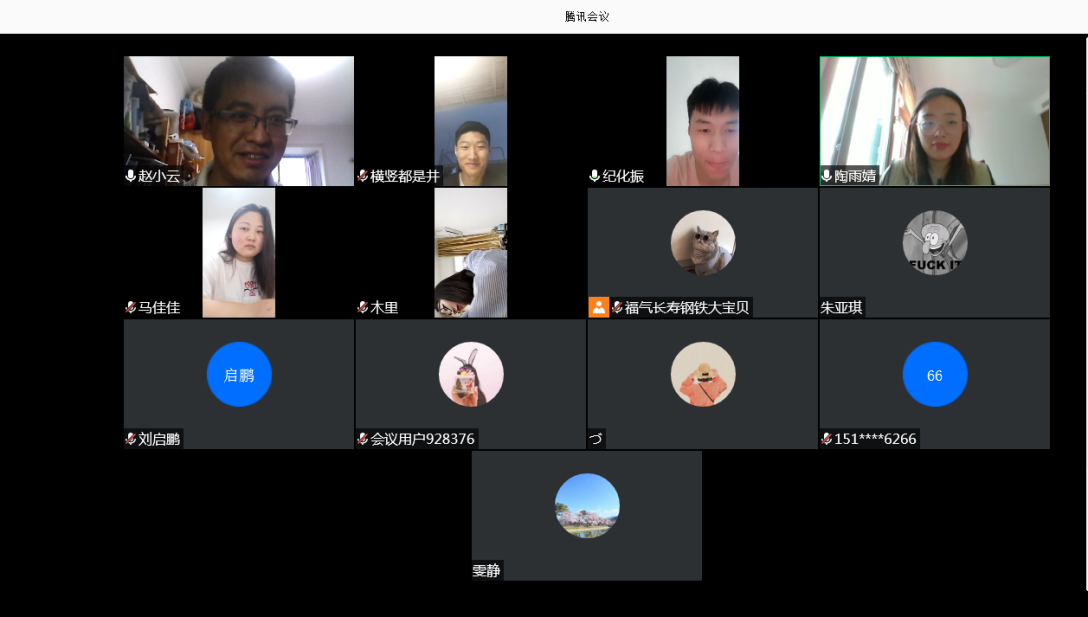Click the cat avatar of 福气长寿钢铁大宝贝
Image resolution: width=1088 pixels, height=617 pixels.
click(702, 242)
